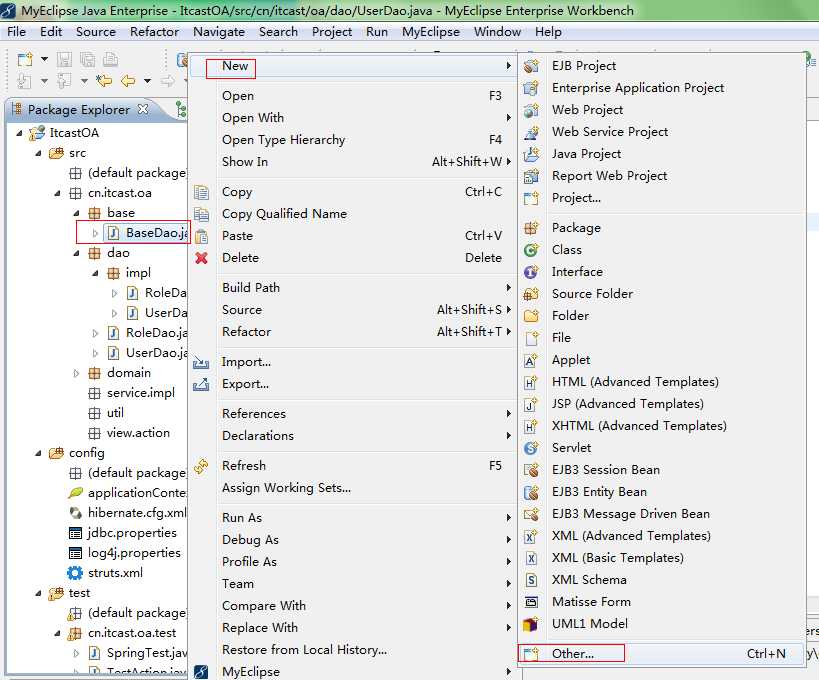This screenshot has height=680, width=819.
Task: Expand the SpringTest.java node
Action: tap(77, 653)
